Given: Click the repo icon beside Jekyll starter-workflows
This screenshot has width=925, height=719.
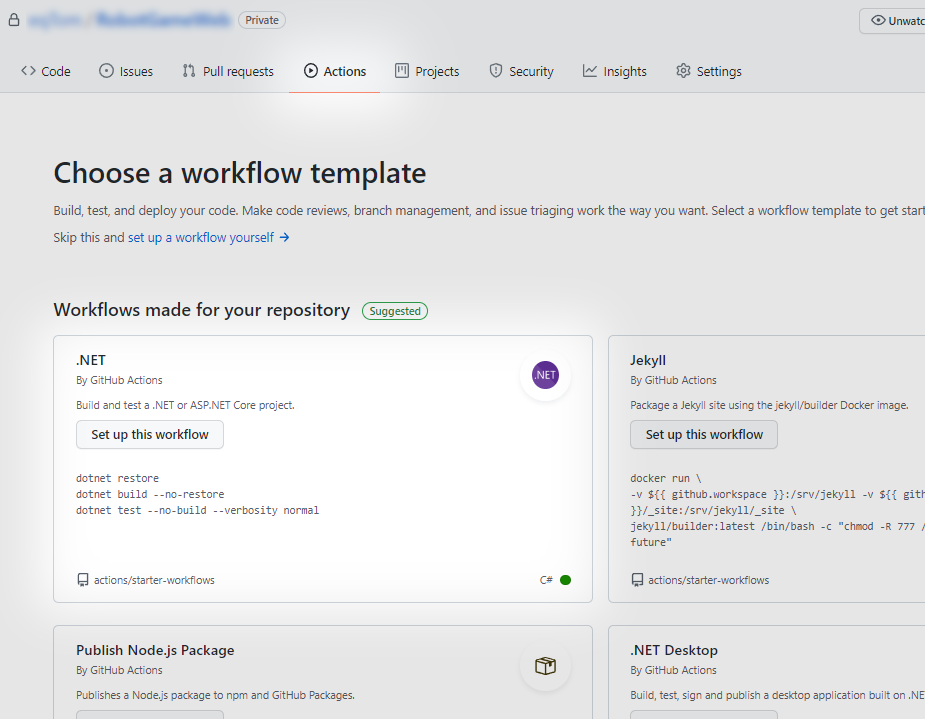Looking at the screenshot, I should coord(637,580).
